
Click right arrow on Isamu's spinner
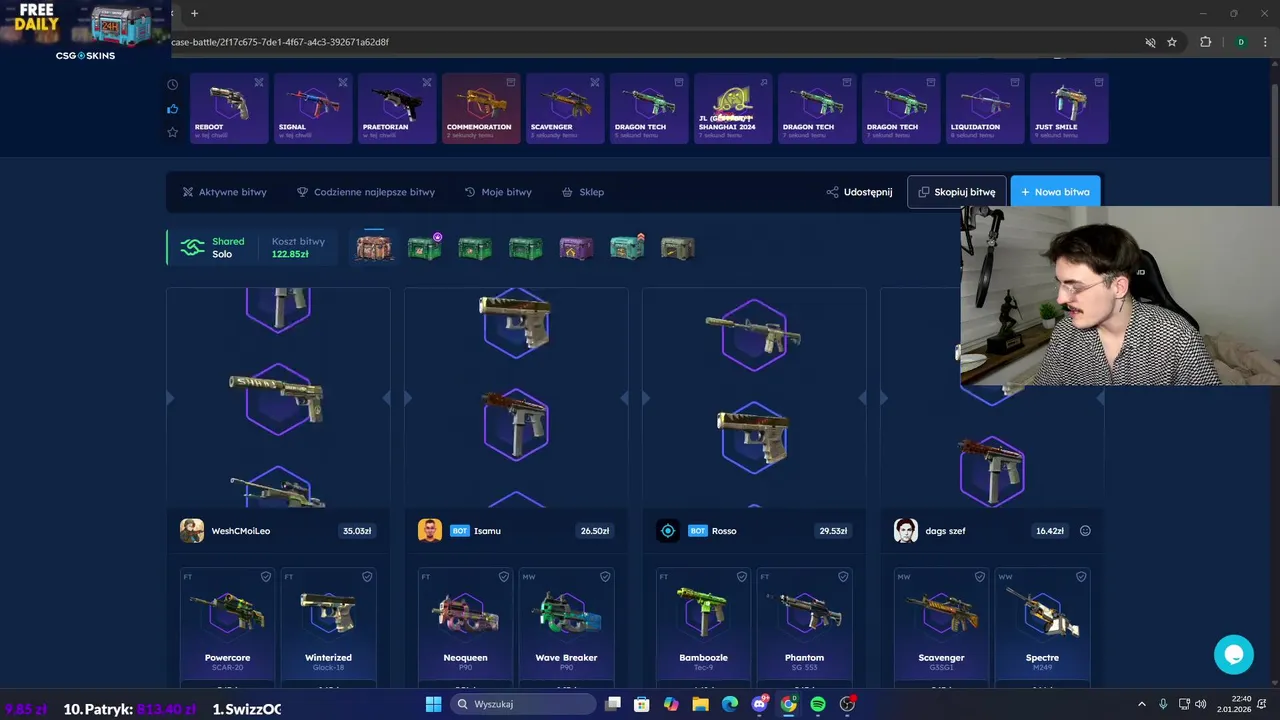624,398
